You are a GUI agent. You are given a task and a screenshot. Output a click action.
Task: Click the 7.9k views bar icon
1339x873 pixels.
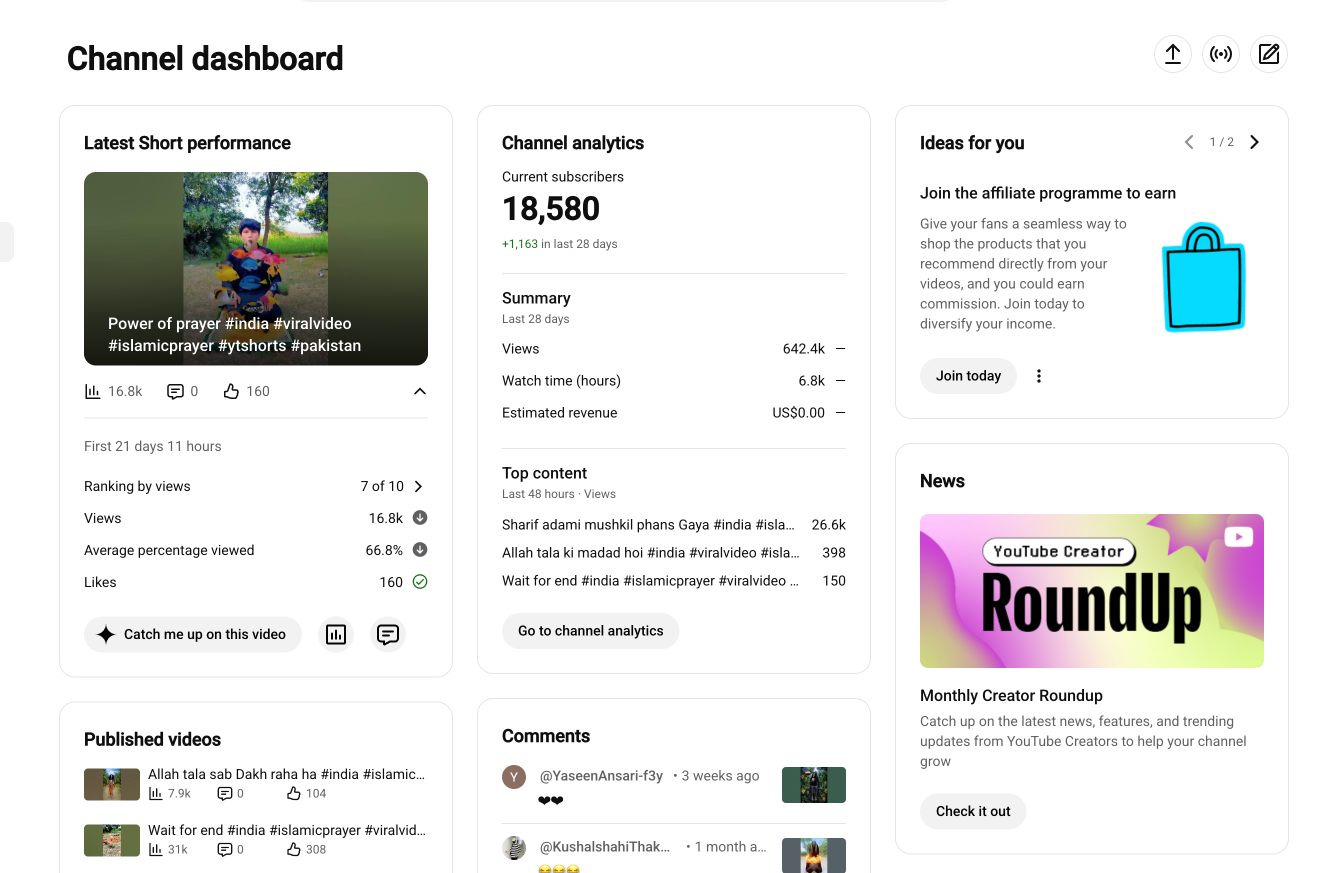[x=156, y=793]
